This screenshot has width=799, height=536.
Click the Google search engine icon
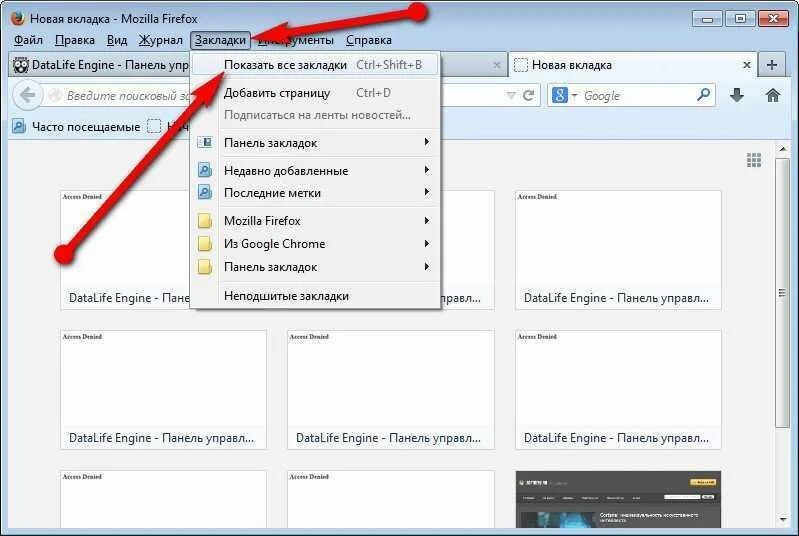pyautogui.click(x=560, y=95)
